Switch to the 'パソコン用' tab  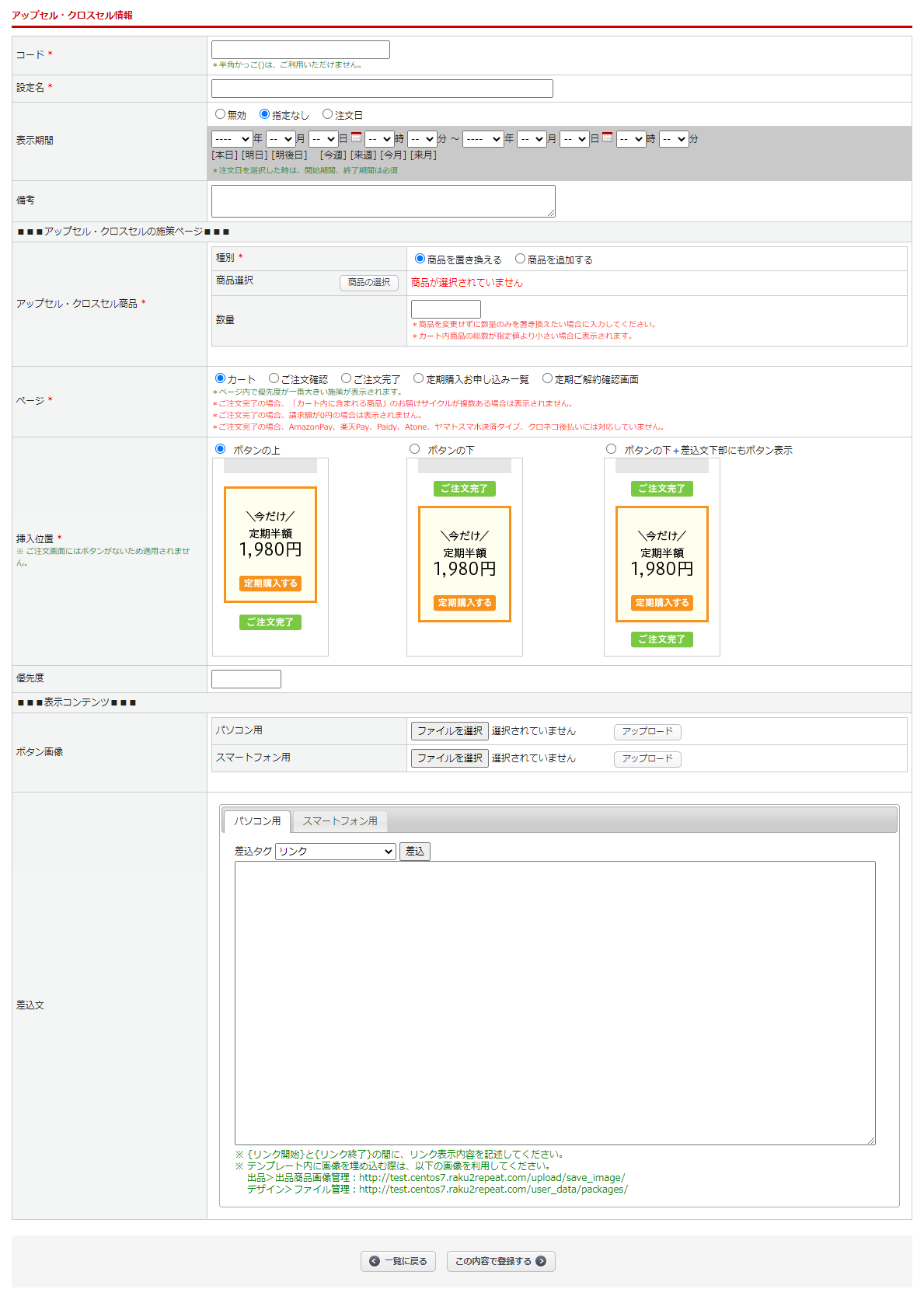coord(257,821)
